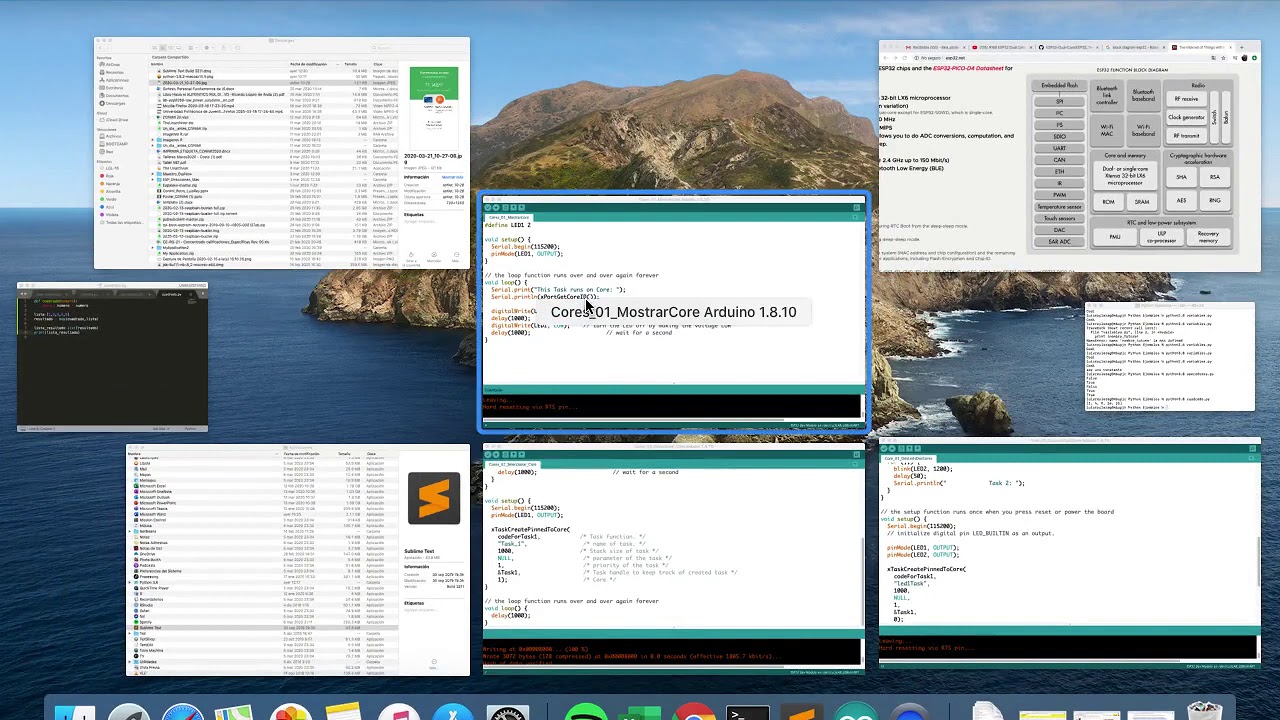Open Safari from the Dock
The image size is (1280, 720).
tap(183, 713)
